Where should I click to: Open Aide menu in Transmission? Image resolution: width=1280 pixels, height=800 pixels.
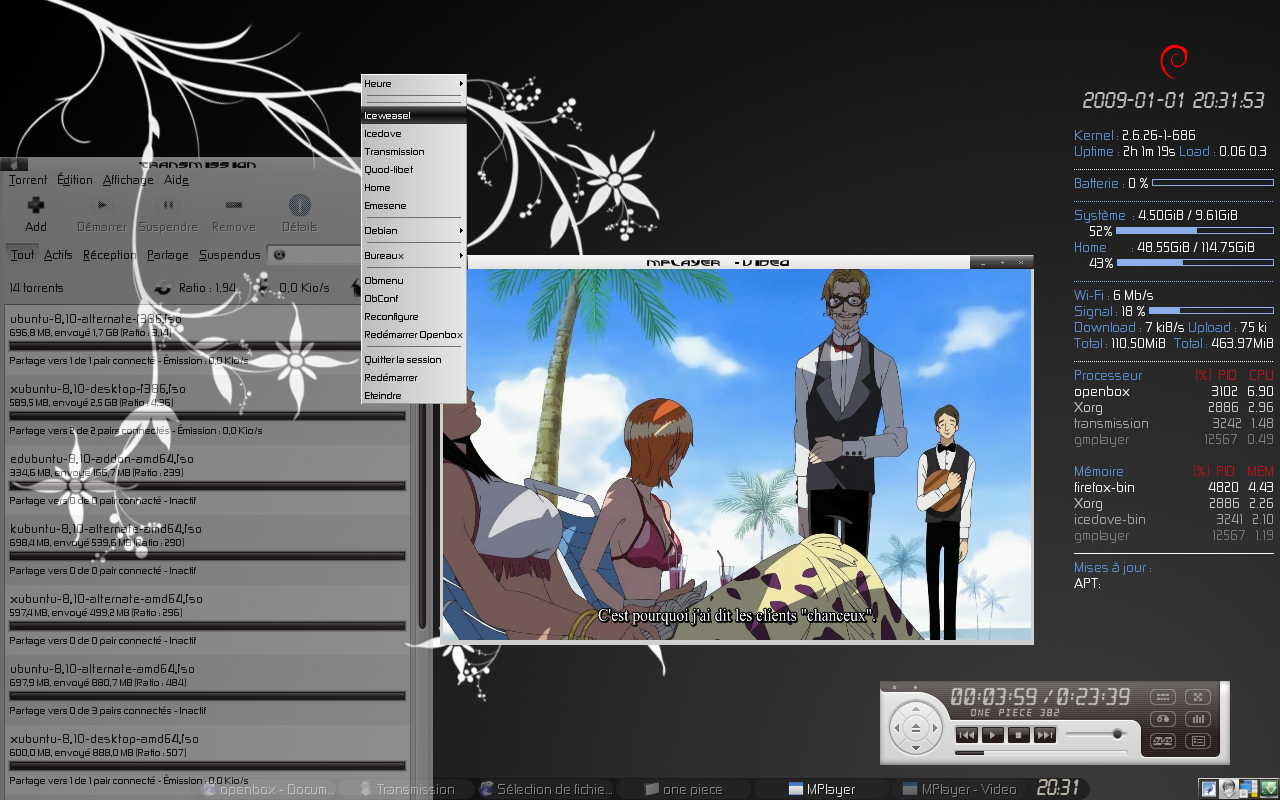tap(176, 180)
